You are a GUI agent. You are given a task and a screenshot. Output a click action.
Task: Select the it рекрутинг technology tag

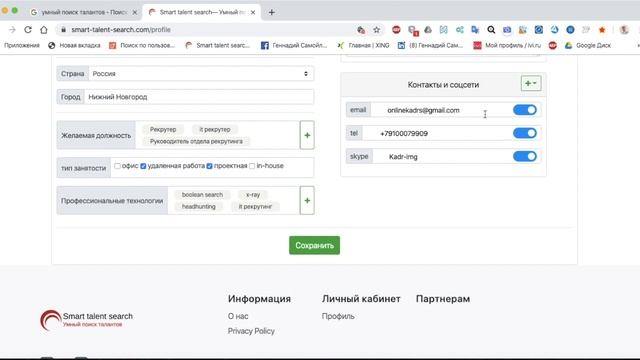pos(255,207)
